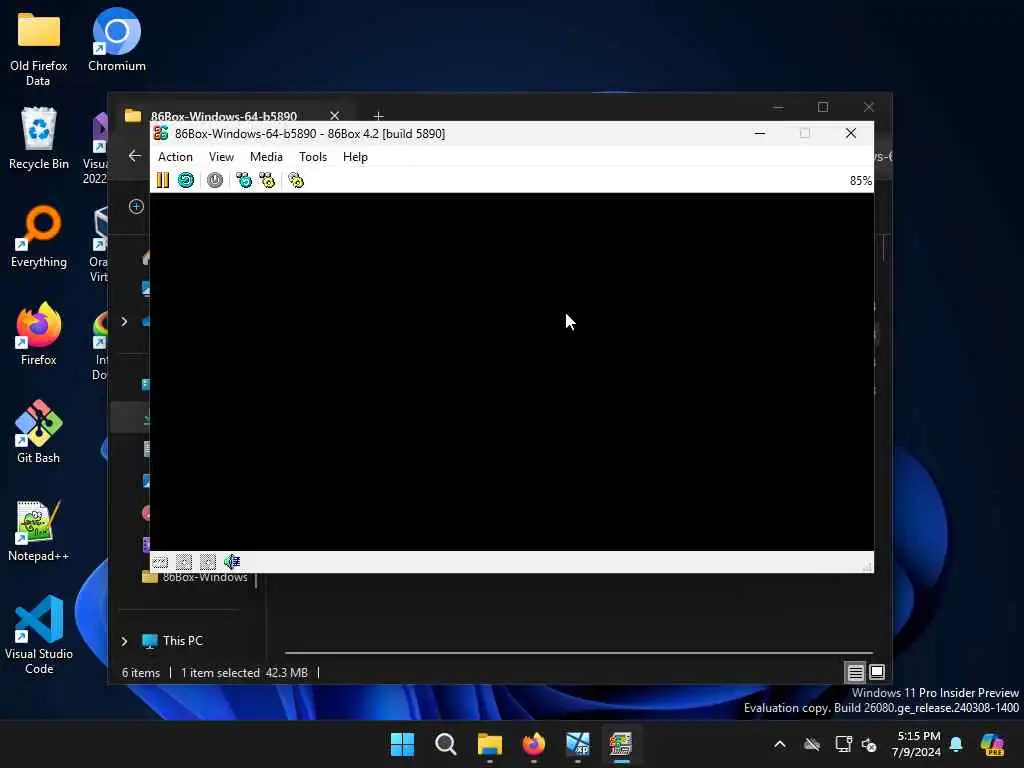Click the teal Hard reset toolbar icon
This screenshot has height=768, width=1024.
point(185,180)
